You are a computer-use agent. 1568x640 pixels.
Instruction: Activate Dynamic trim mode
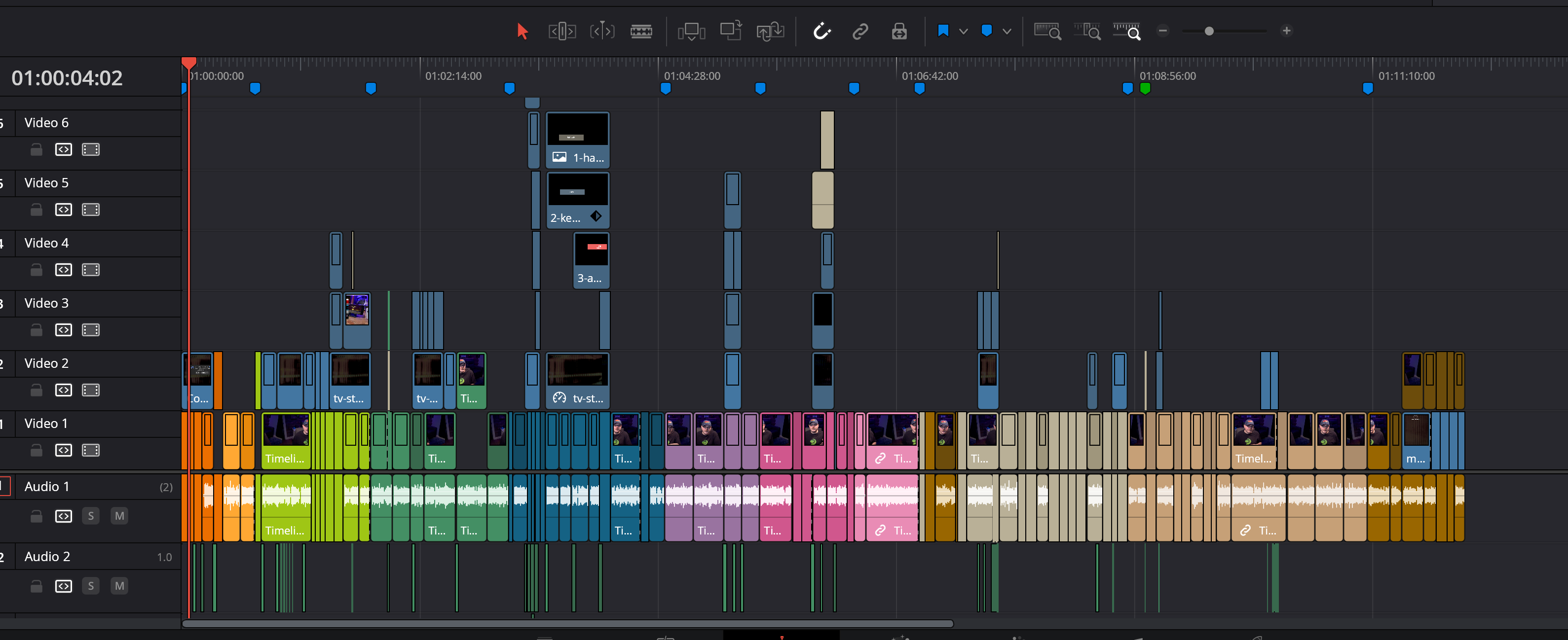(x=602, y=31)
